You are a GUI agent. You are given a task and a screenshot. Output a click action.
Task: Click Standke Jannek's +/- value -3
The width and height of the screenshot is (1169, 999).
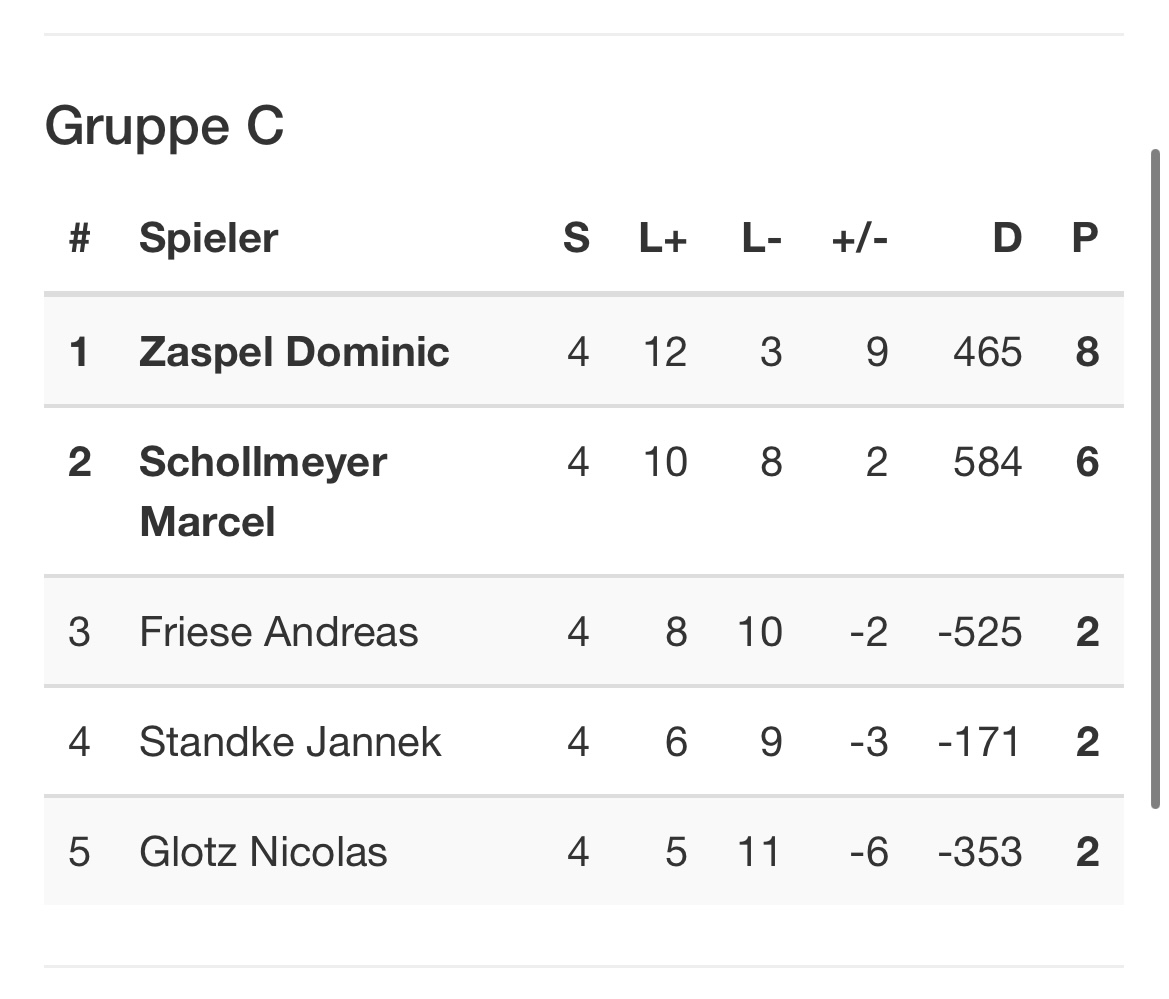point(868,742)
